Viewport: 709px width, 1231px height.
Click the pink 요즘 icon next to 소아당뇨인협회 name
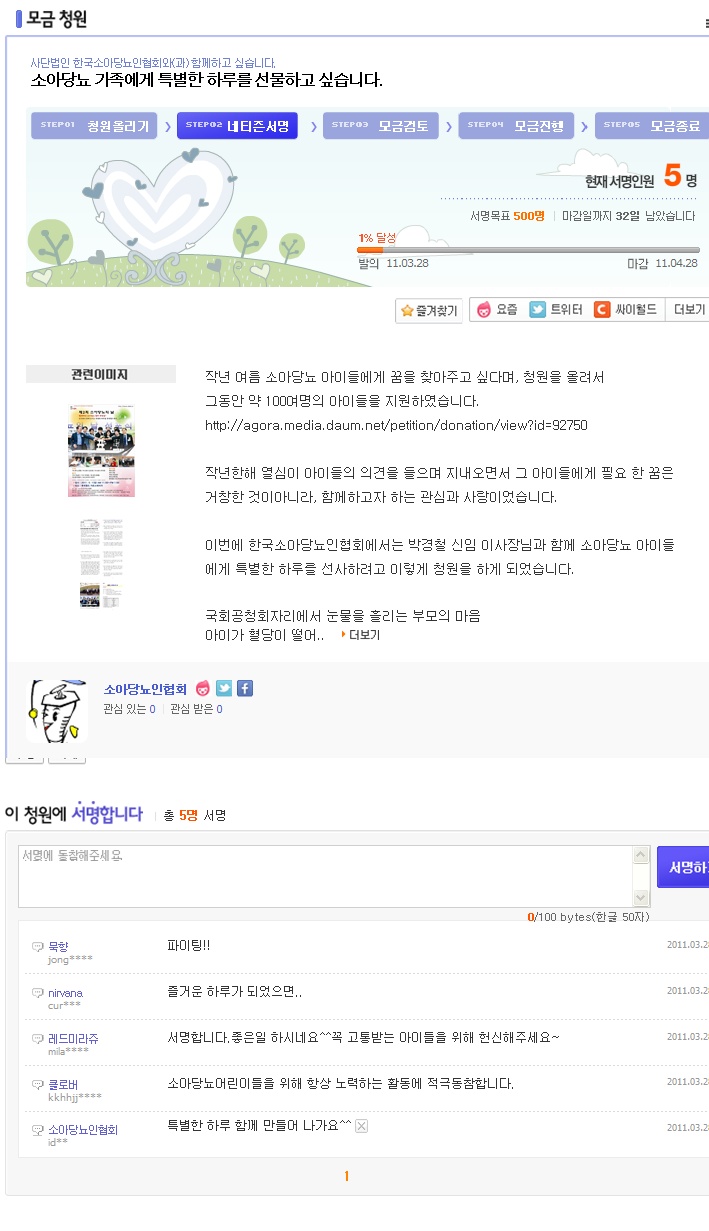(203, 688)
